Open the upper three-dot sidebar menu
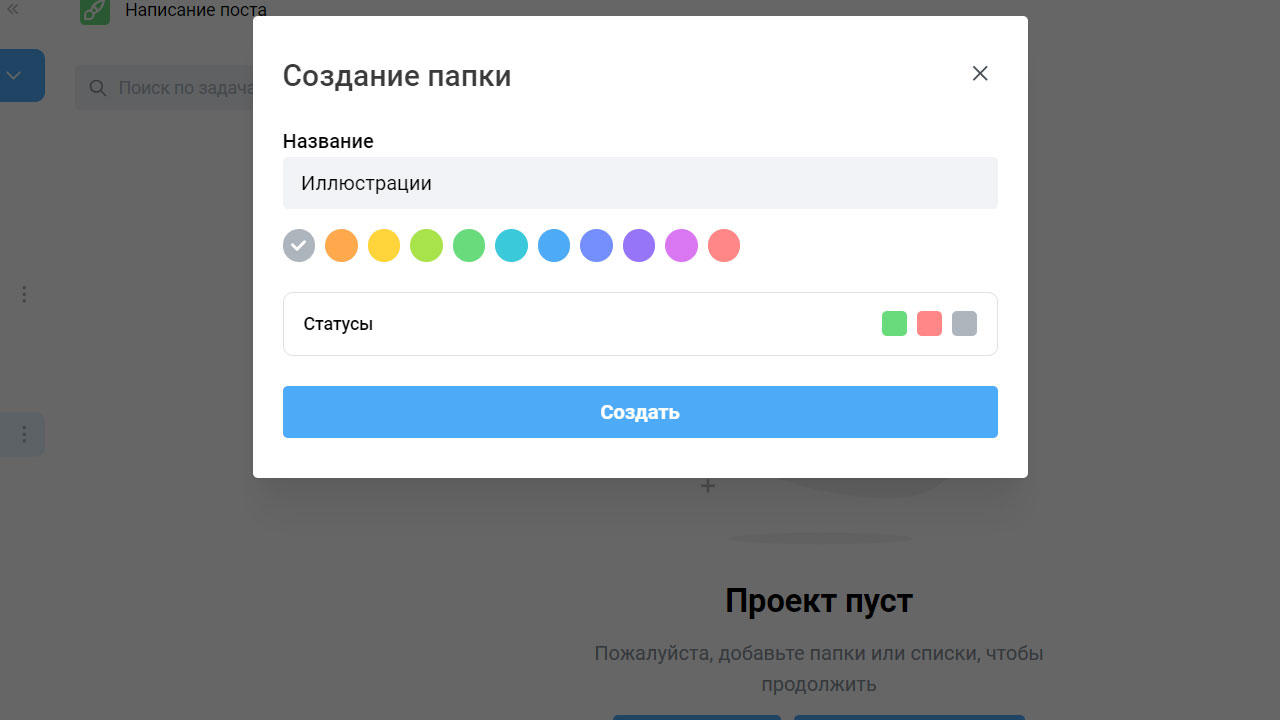Screen dimensions: 1280x720 click(24, 294)
